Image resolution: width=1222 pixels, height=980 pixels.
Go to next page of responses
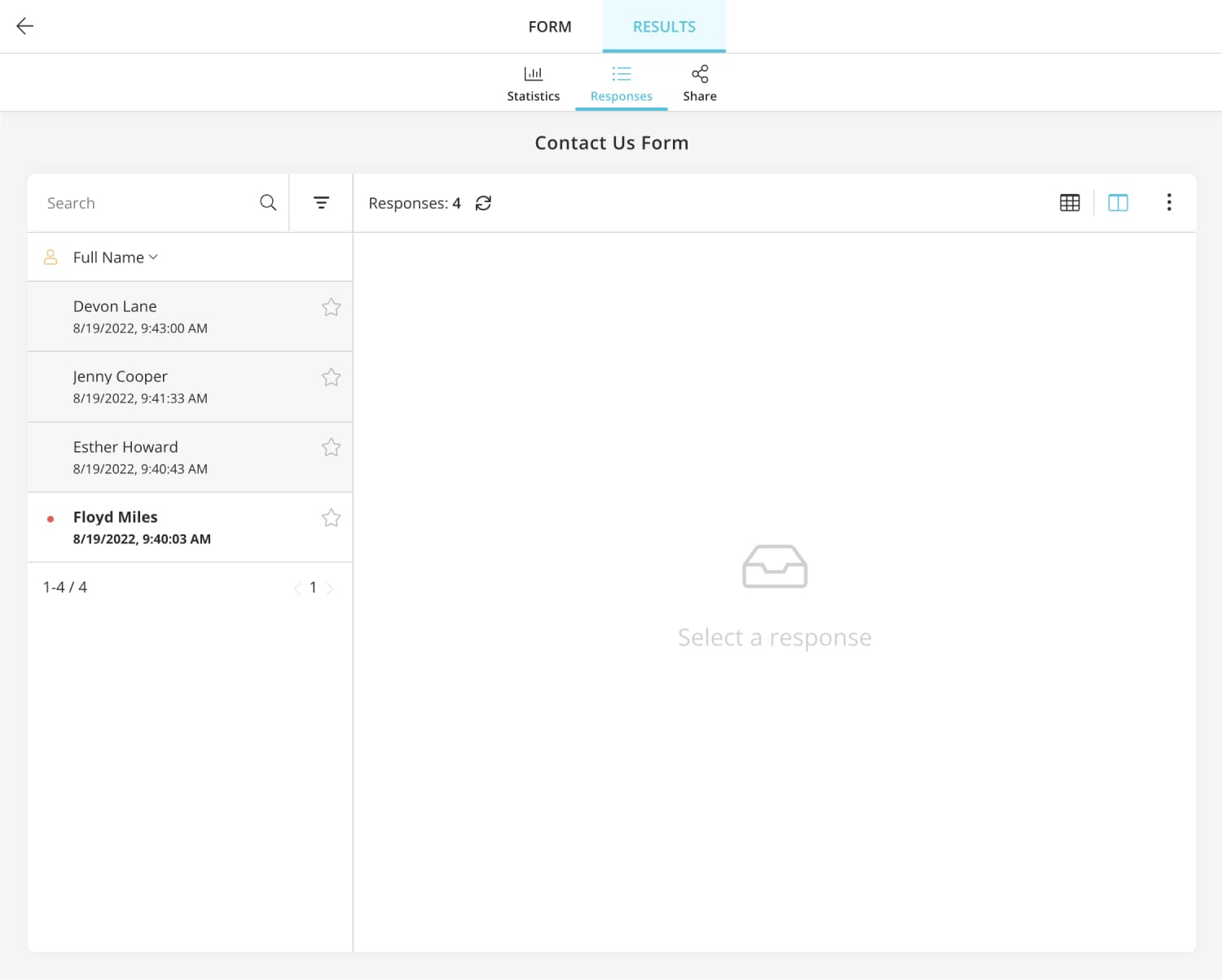pyautogui.click(x=330, y=587)
